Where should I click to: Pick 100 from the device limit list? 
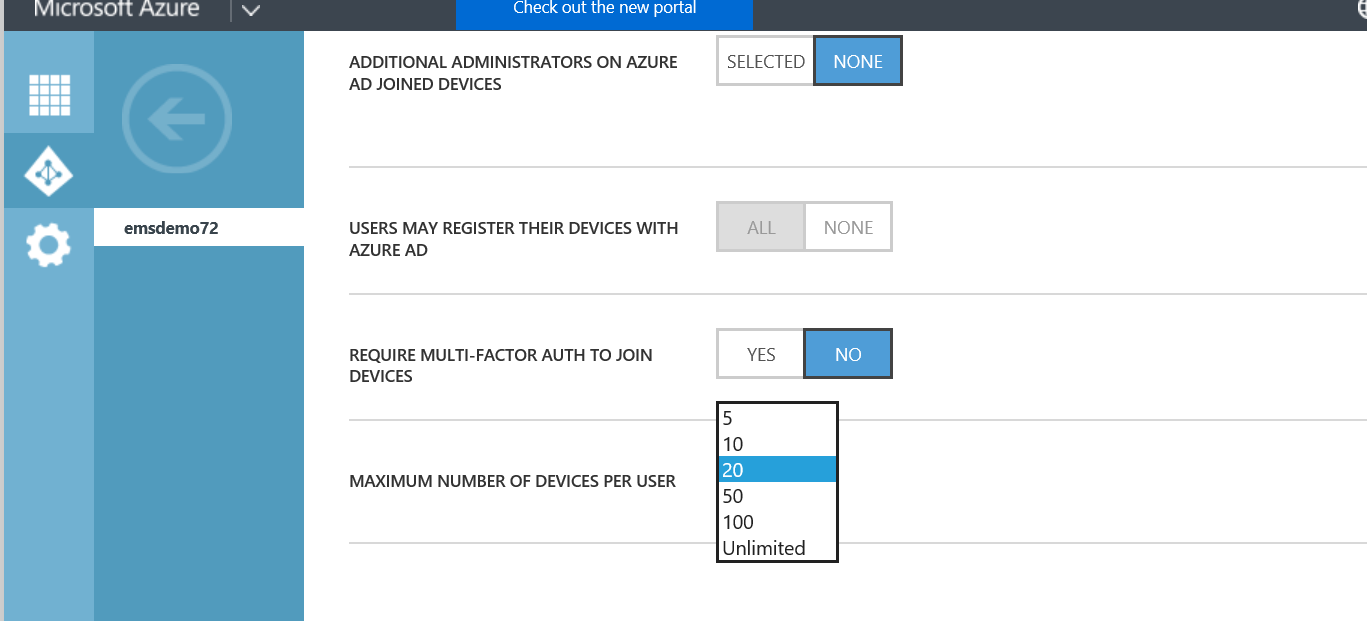click(x=777, y=522)
